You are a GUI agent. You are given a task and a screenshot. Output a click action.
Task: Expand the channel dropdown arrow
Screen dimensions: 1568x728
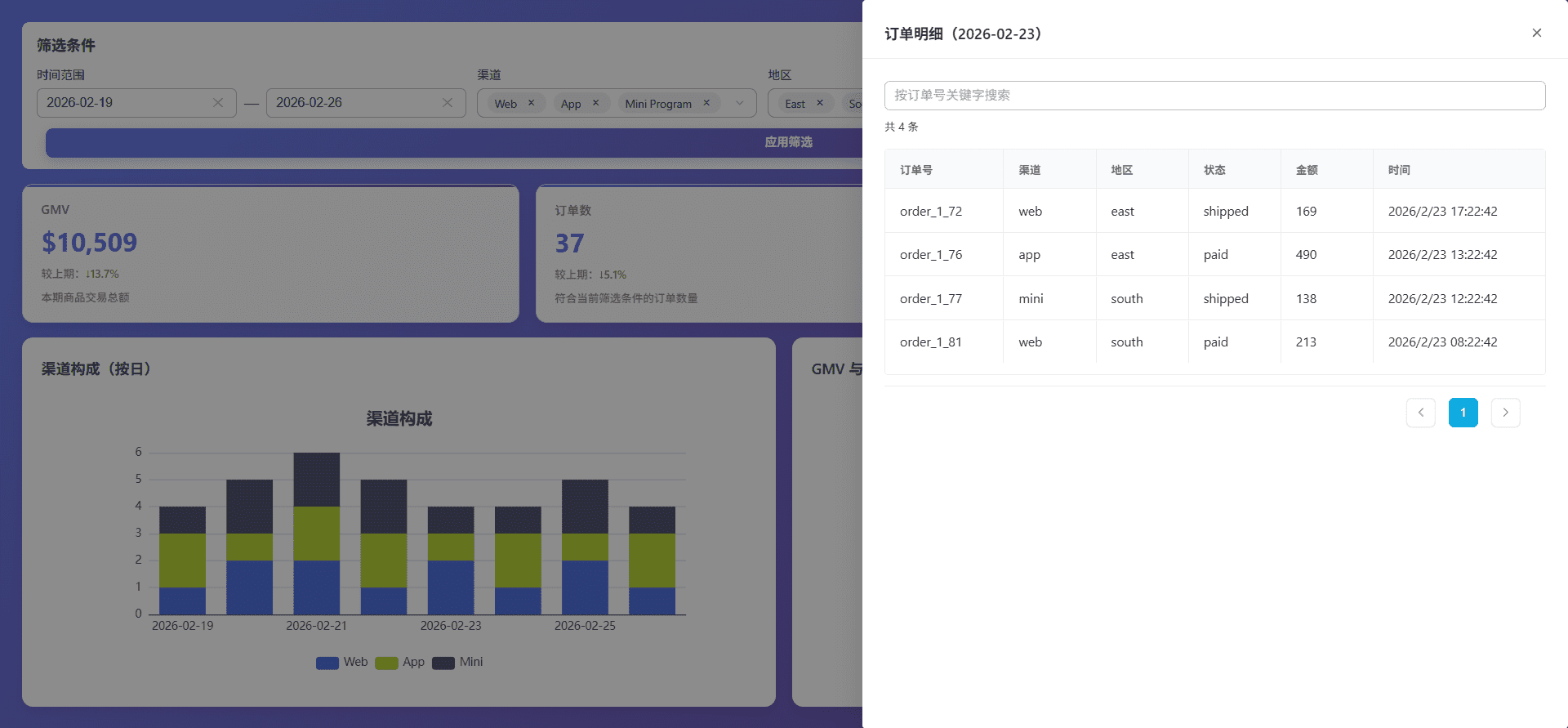click(x=740, y=103)
